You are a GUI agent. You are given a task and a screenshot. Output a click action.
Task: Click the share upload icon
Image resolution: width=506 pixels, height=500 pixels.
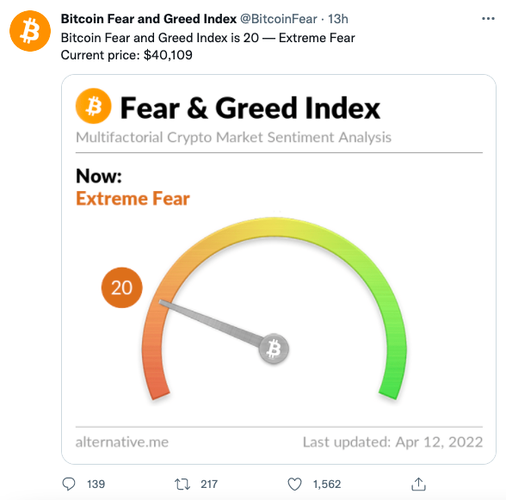click(x=419, y=484)
